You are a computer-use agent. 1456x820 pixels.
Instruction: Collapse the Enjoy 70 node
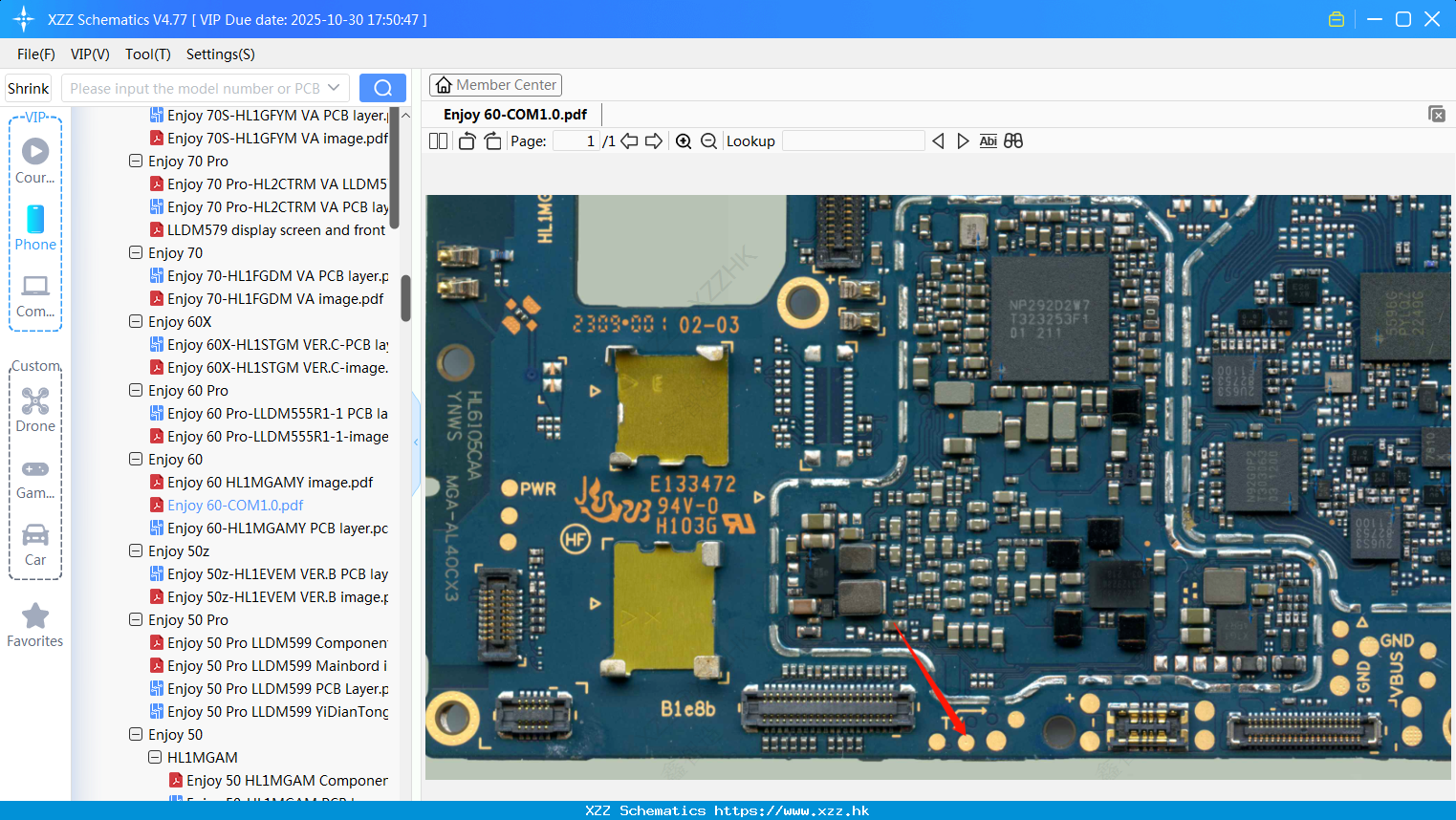pyautogui.click(x=136, y=253)
